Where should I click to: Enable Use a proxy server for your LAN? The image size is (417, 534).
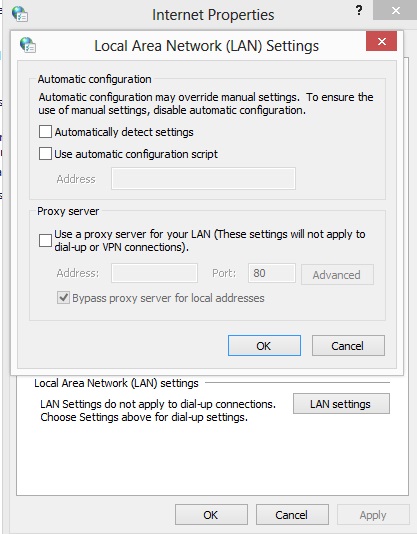(x=45, y=240)
